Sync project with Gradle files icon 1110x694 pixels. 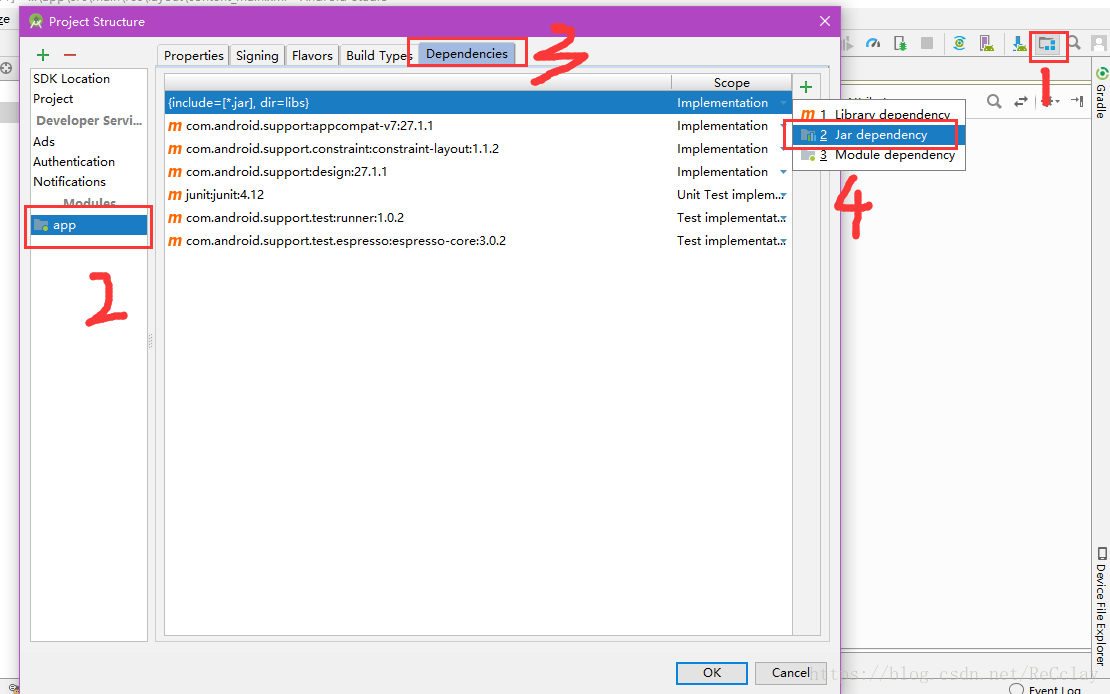[959, 44]
